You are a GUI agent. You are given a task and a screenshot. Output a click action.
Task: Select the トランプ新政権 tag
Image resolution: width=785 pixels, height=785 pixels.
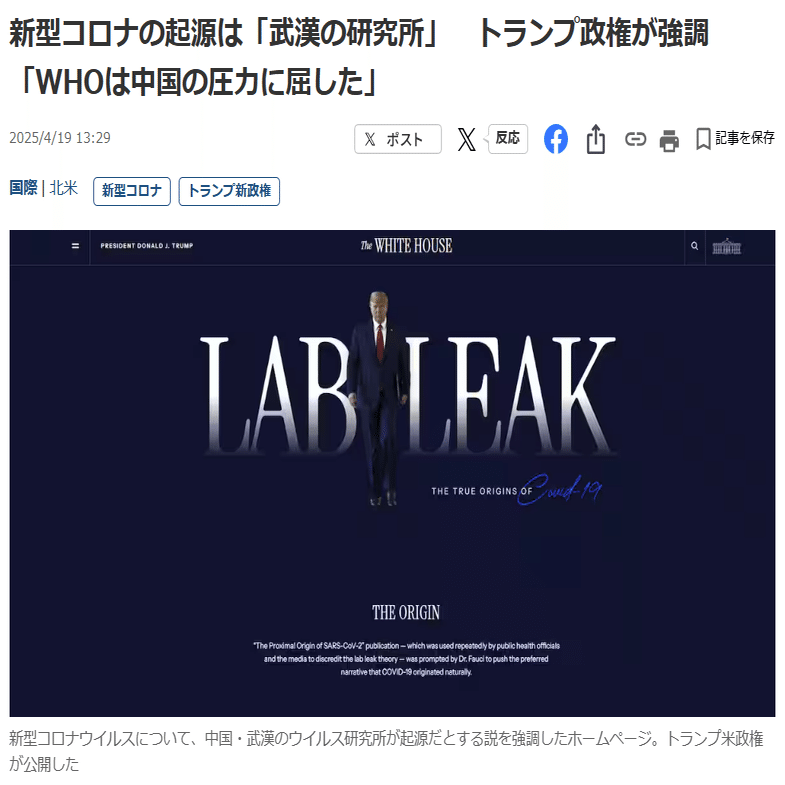[x=229, y=191]
